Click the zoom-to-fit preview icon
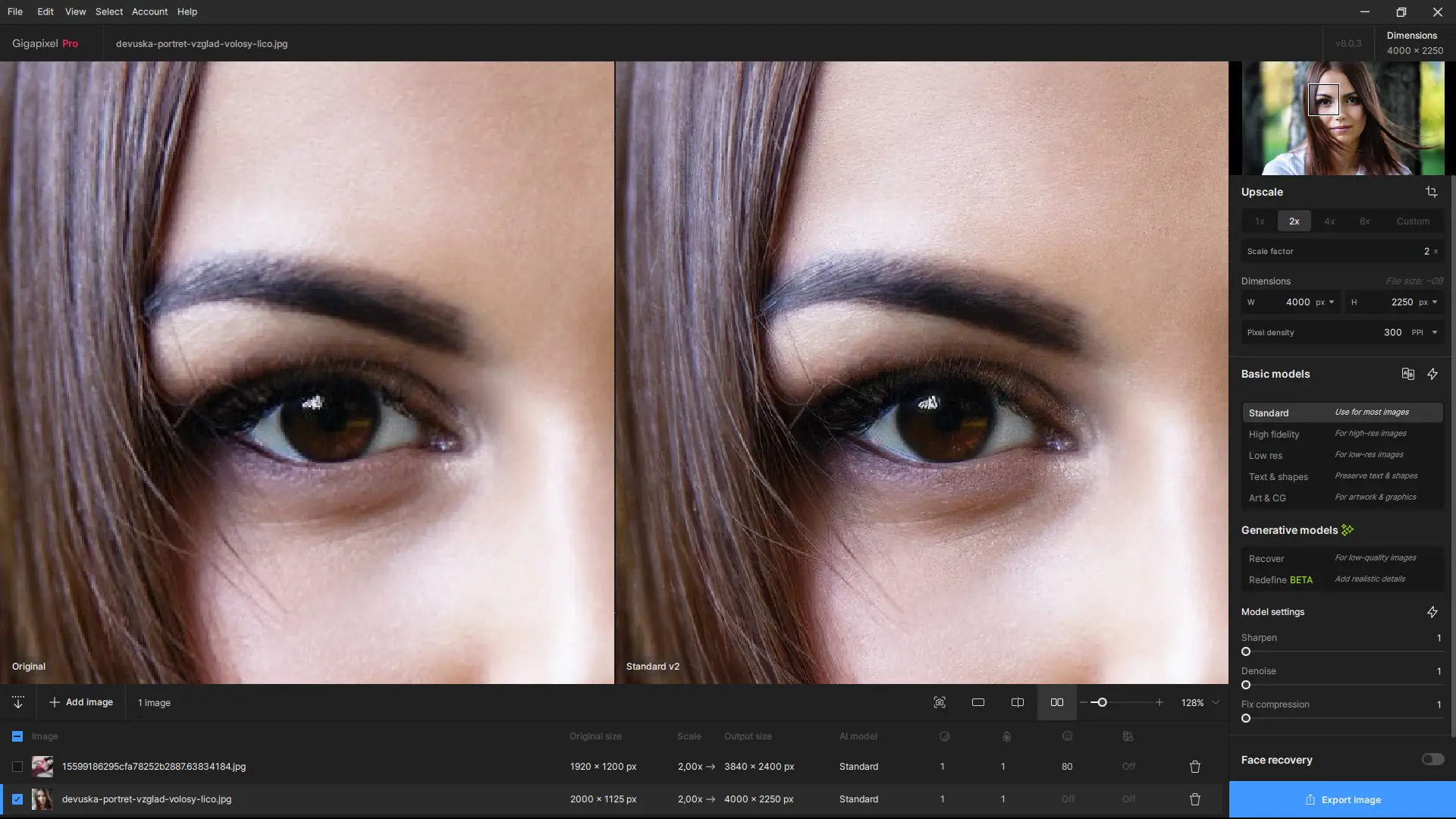 coord(939,702)
